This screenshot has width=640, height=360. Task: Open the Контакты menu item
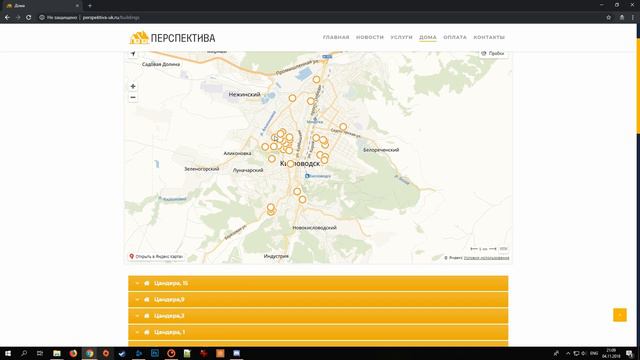point(489,37)
